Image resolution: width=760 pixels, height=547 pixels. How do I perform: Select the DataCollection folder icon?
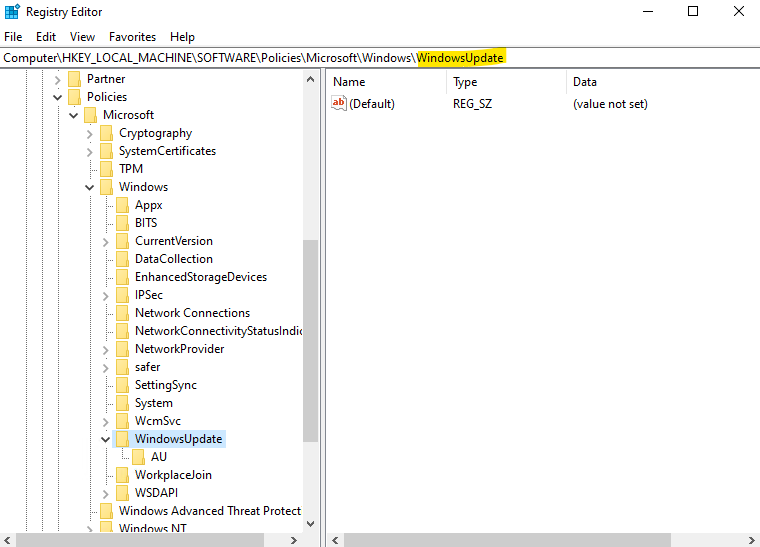[x=122, y=259]
